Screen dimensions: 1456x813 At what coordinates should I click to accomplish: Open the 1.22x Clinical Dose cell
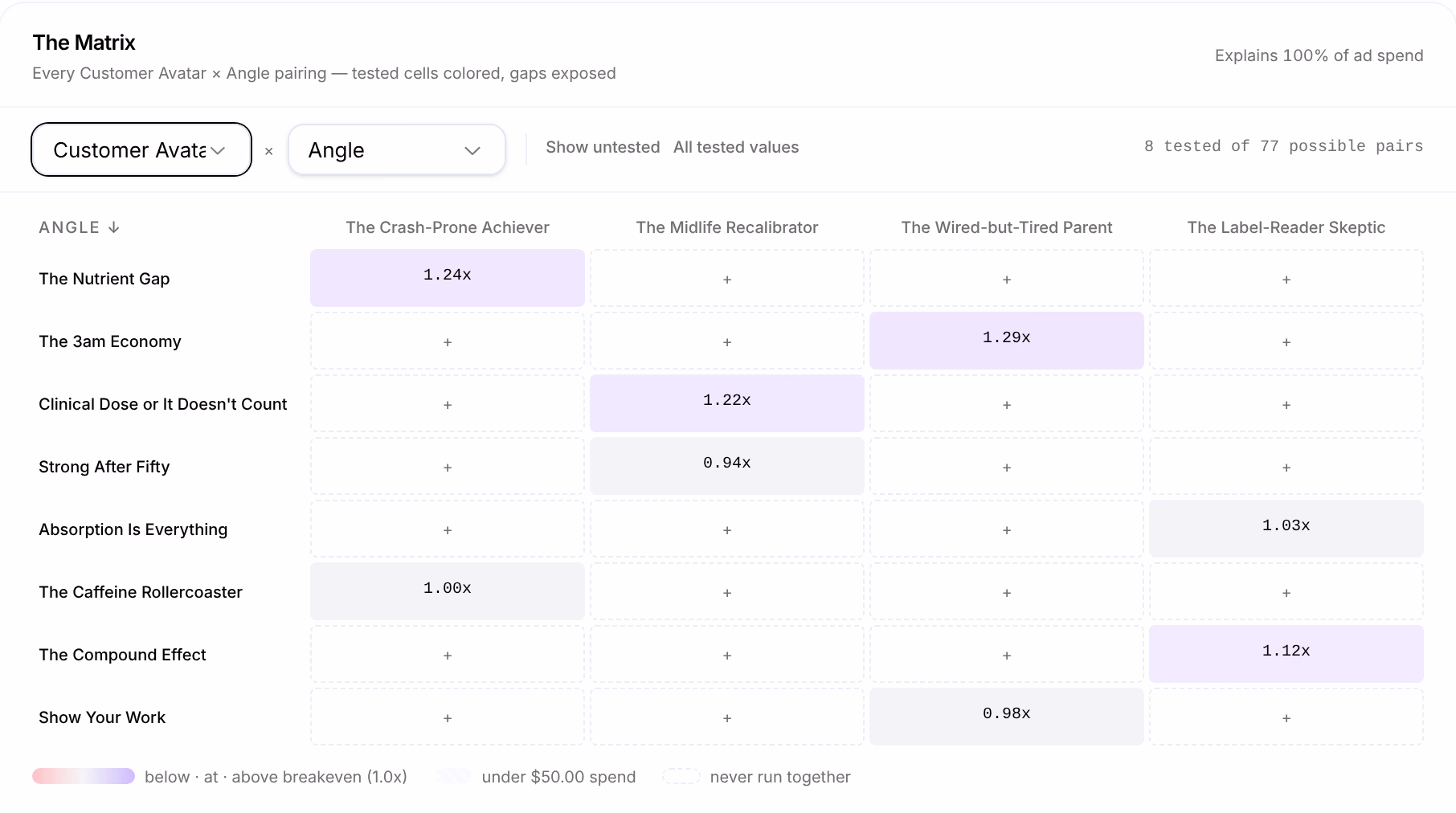coord(727,403)
